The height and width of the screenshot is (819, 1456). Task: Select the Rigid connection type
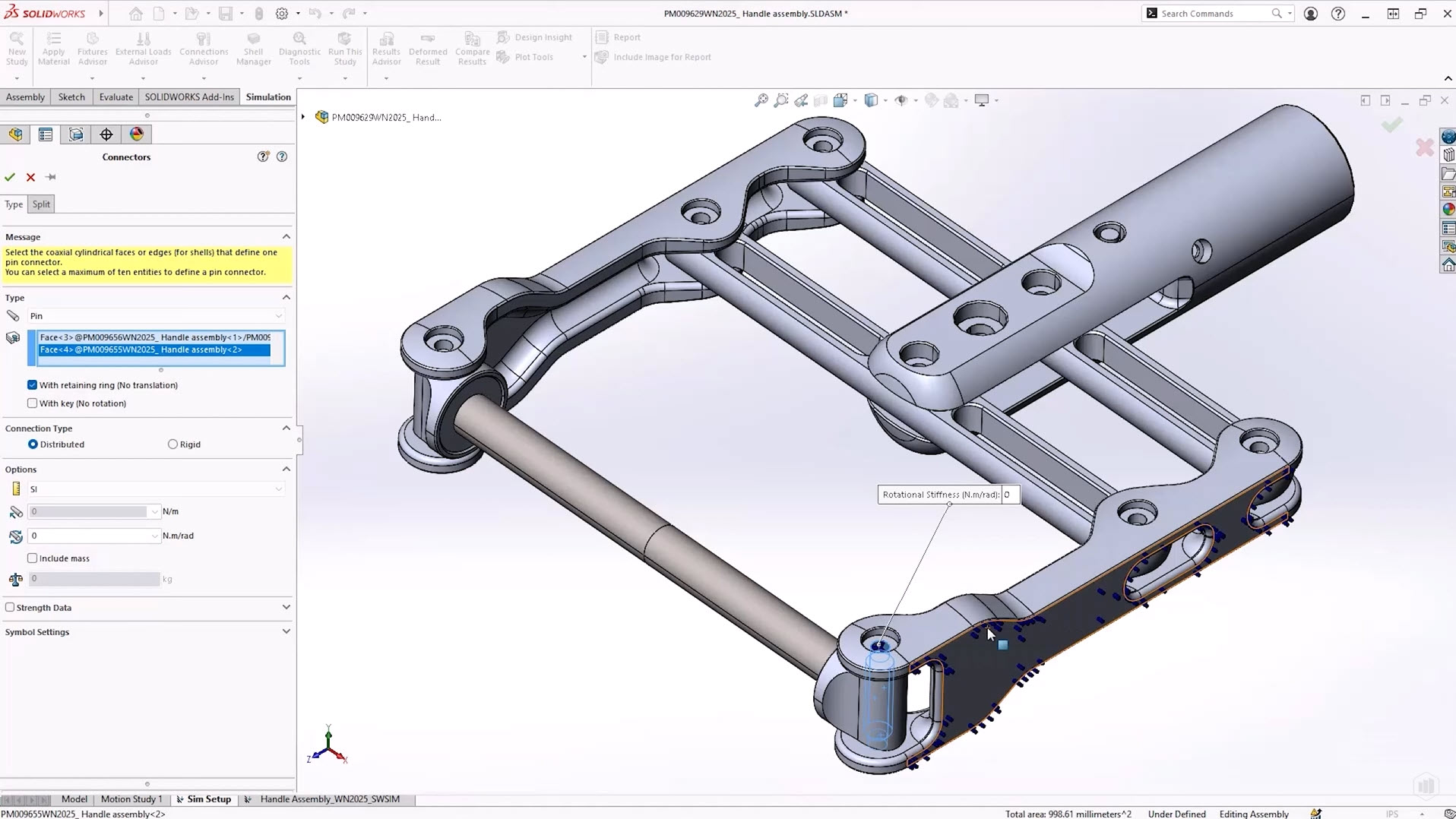173,444
